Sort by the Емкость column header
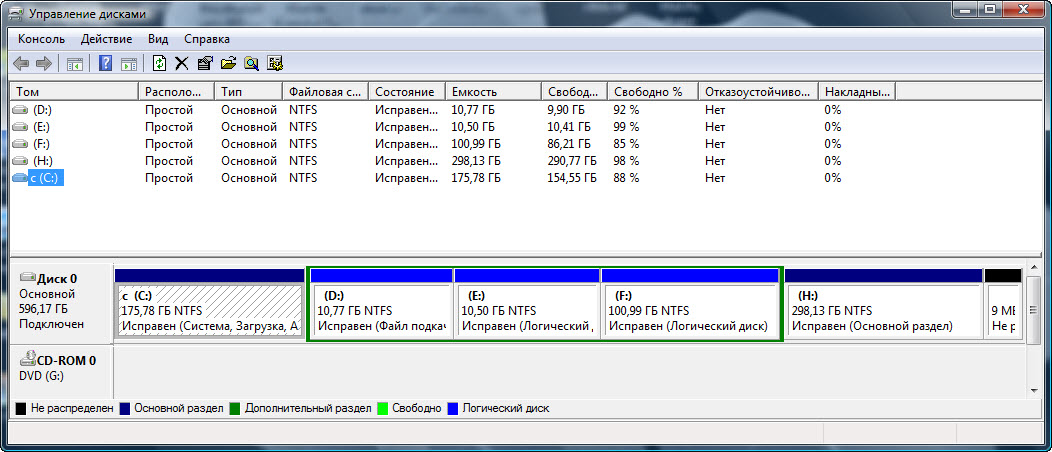The height and width of the screenshot is (452, 1052). pyautogui.click(x=493, y=92)
